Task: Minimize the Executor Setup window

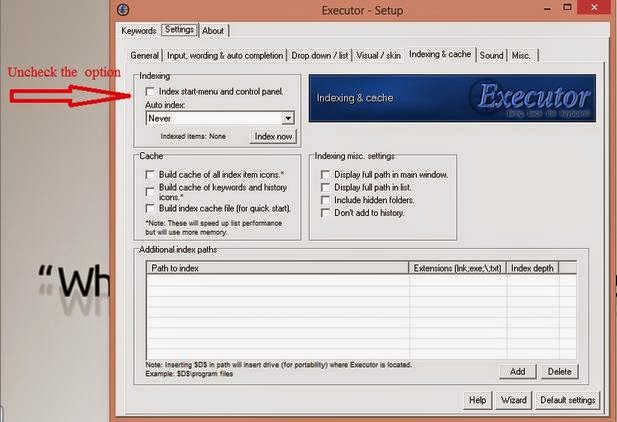Action: [547, 9]
